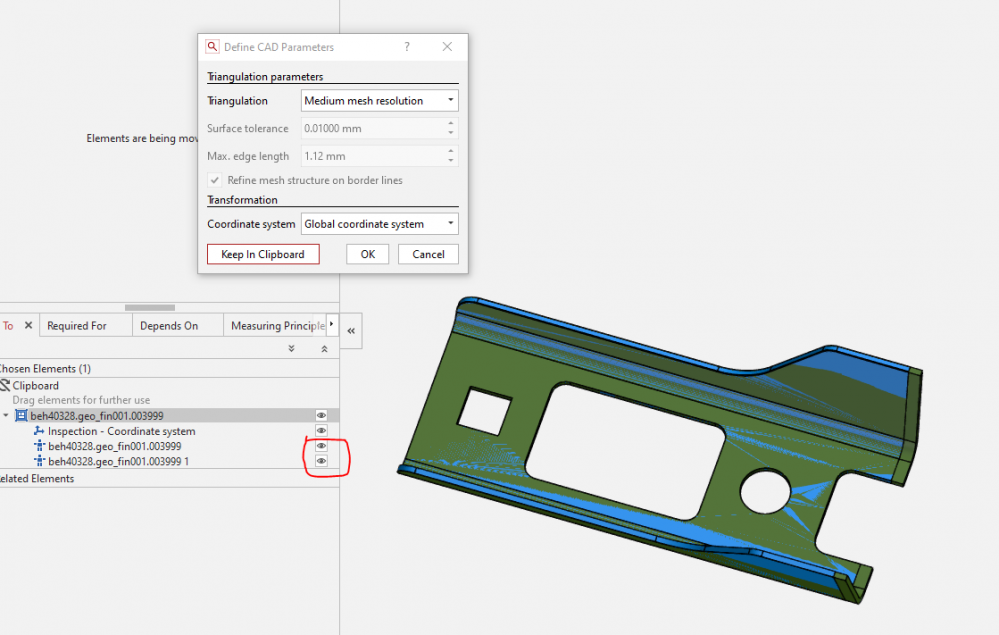Click the Clipboard icon in the panel

tap(5, 386)
